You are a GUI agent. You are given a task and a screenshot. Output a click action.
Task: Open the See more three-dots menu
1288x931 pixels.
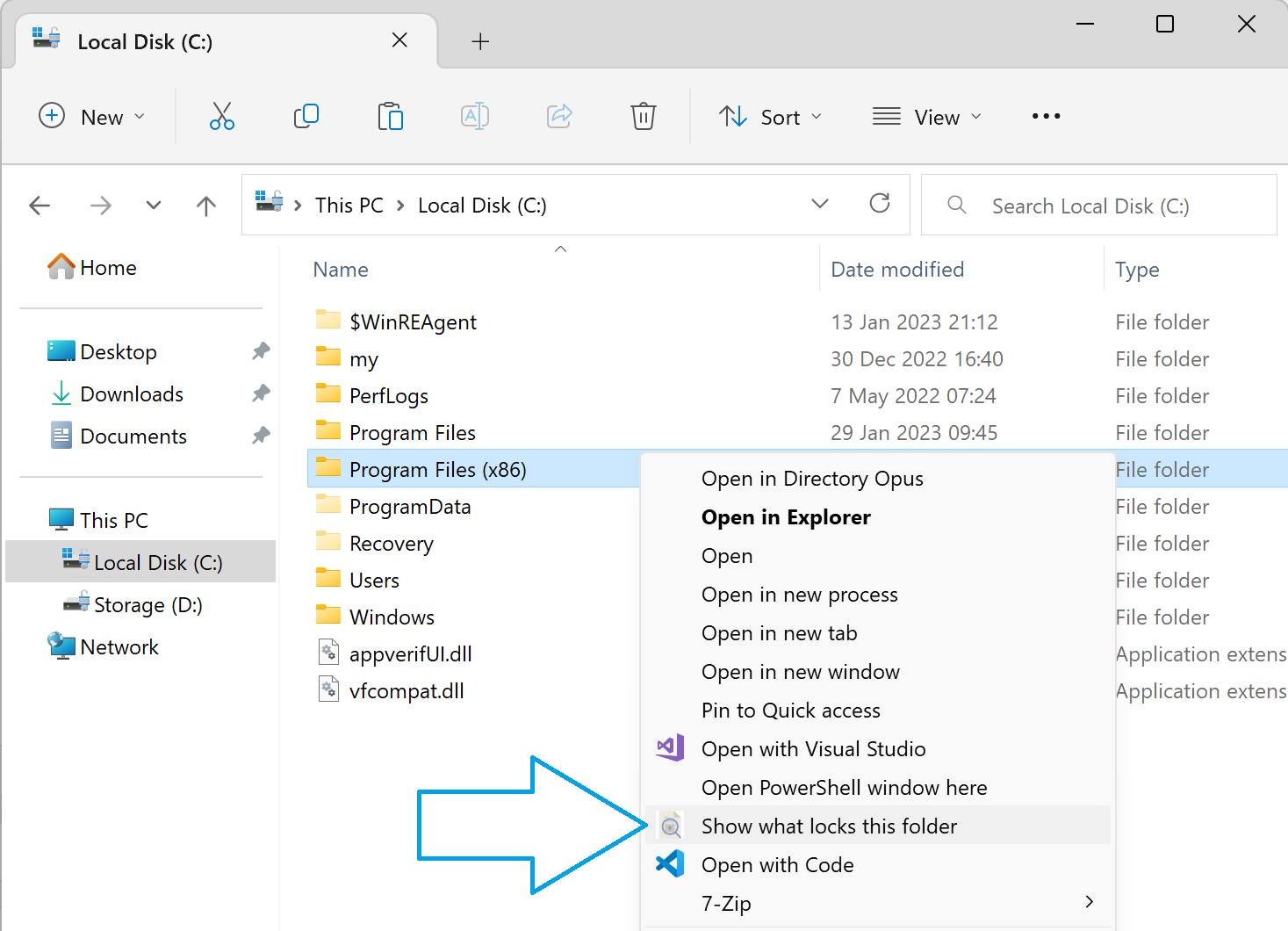(1046, 116)
